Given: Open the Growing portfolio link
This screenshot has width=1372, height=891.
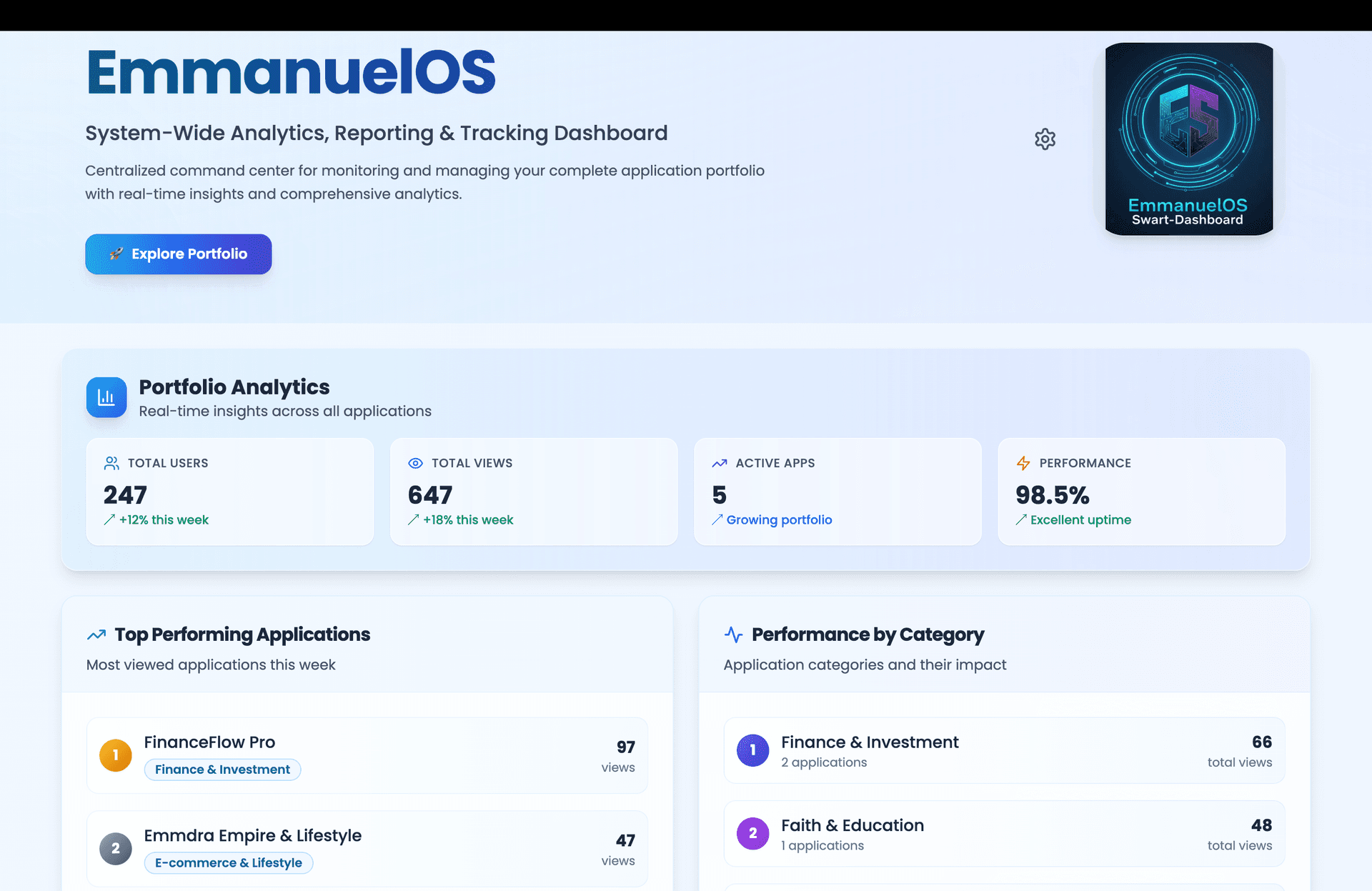Looking at the screenshot, I should tap(779, 520).
